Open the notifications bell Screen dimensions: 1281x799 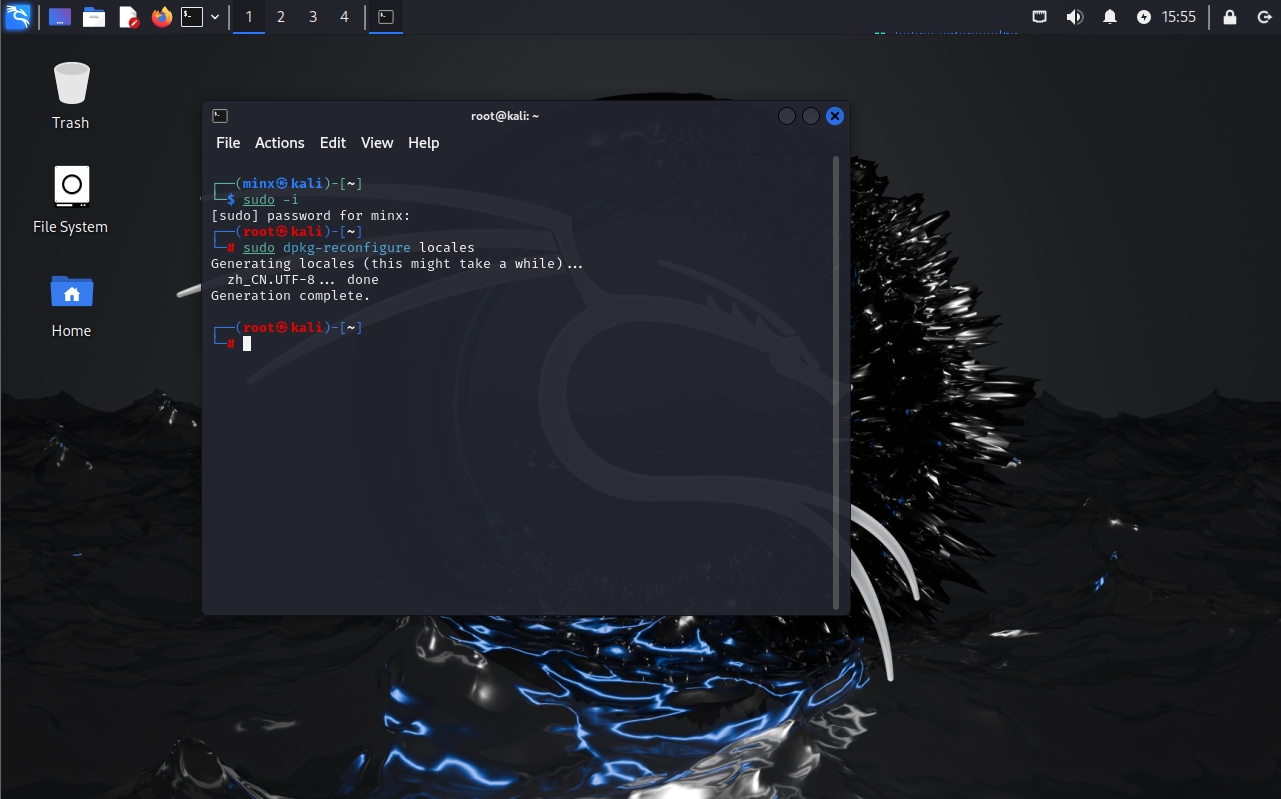point(1110,17)
